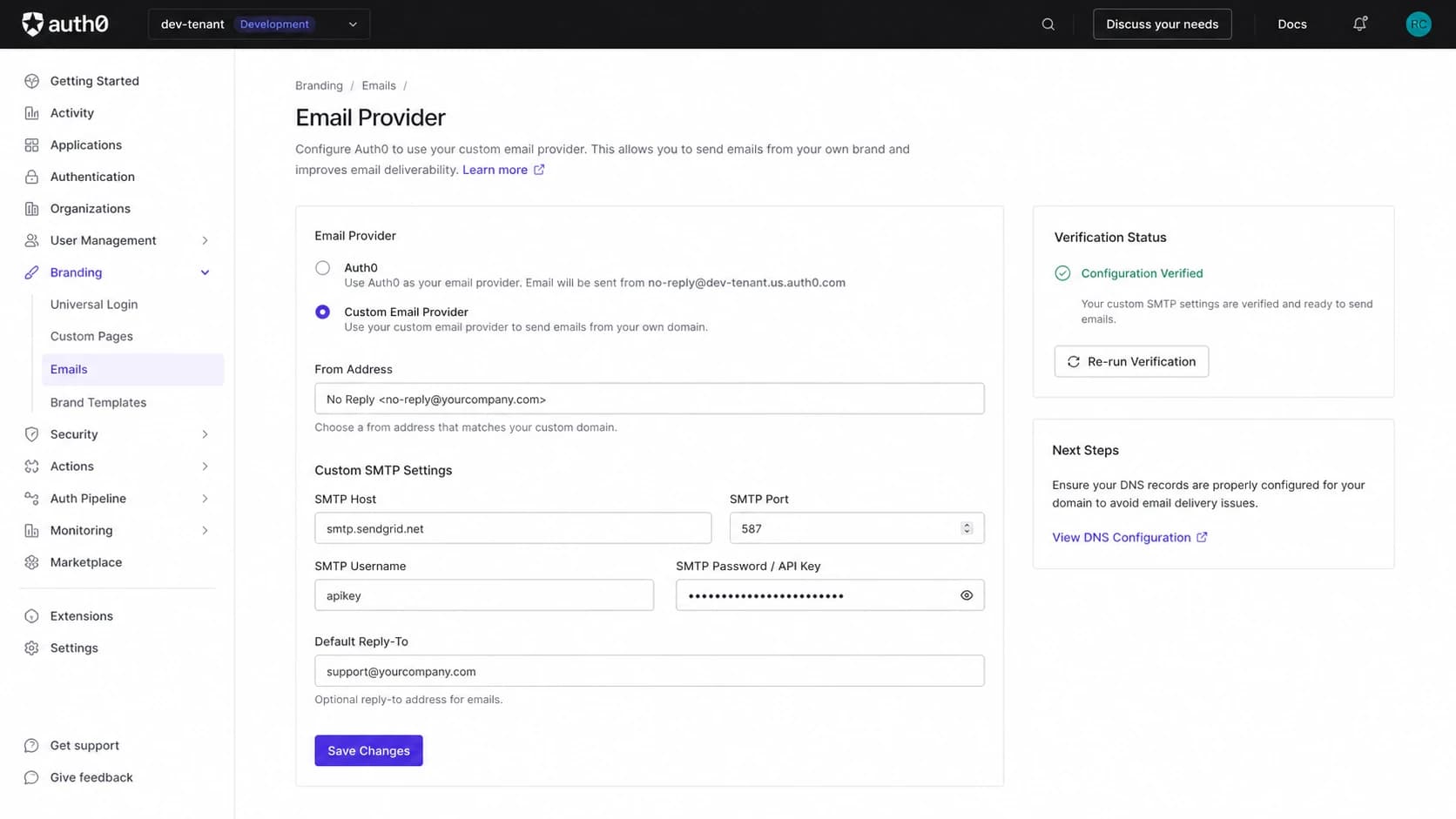
Task: Focus the SMTP Port field
Action: [857, 528]
